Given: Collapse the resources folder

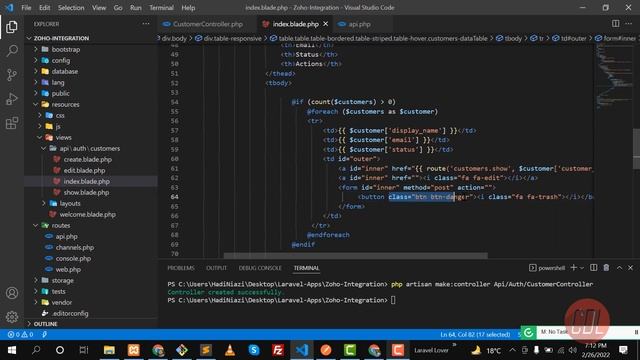Looking at the screenshot, I should point(65,104).
